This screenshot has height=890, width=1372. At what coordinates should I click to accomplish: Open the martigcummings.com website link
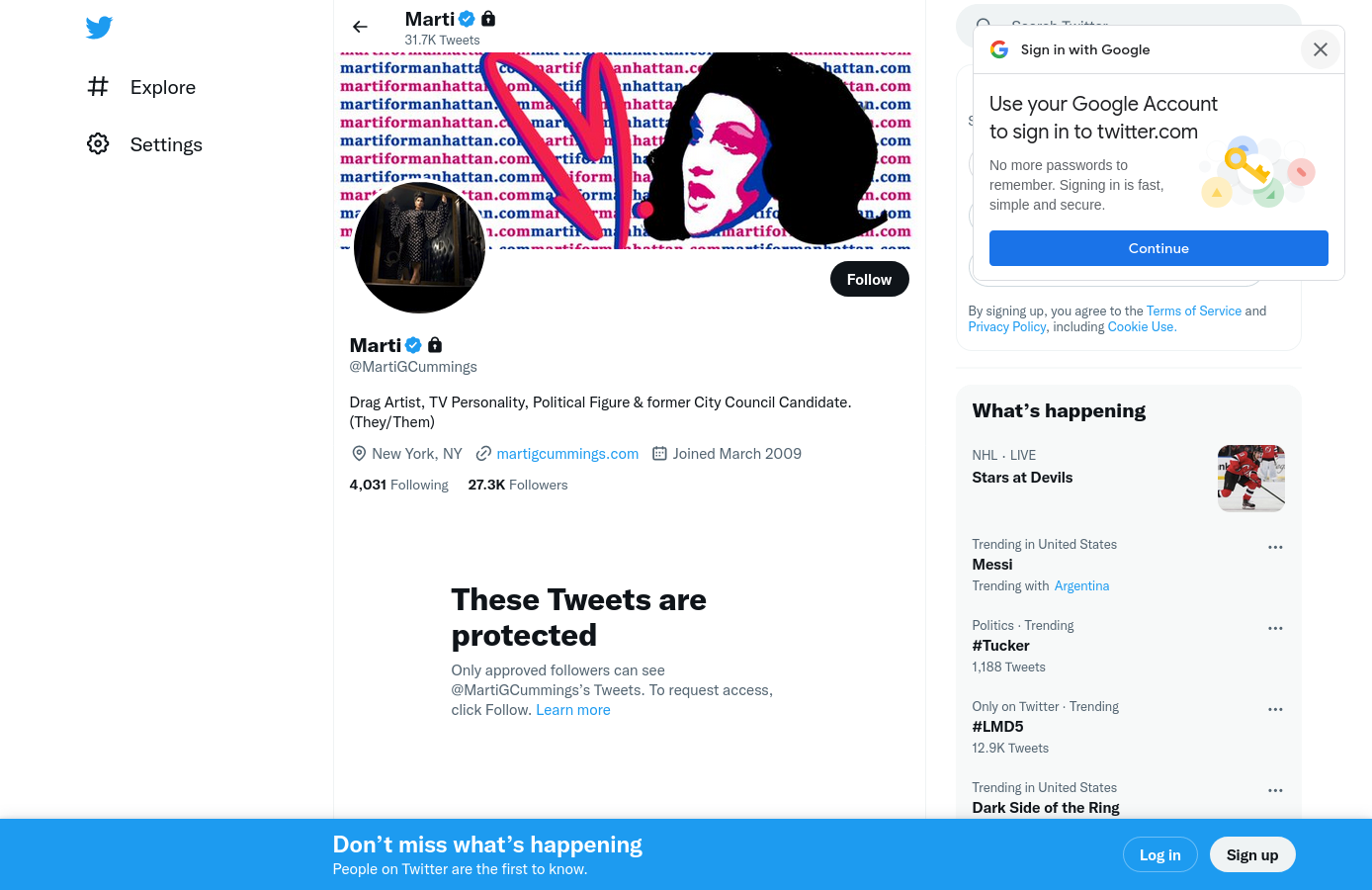567,454
